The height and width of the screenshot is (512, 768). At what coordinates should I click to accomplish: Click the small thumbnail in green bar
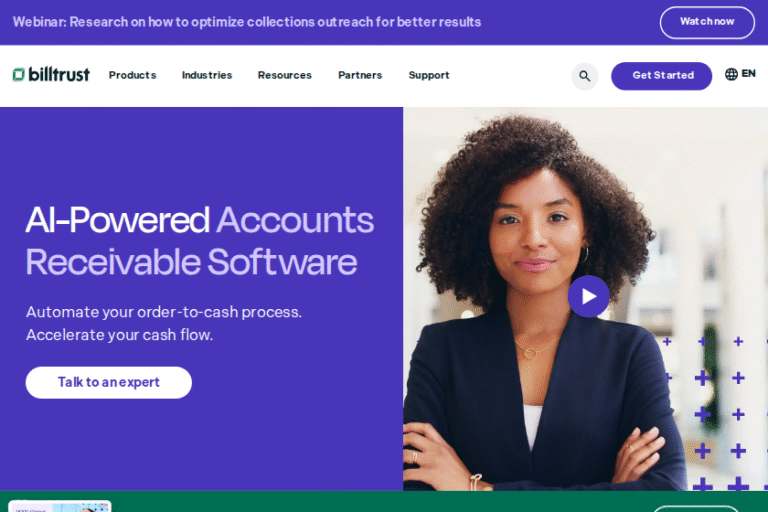tap(60, 506)
